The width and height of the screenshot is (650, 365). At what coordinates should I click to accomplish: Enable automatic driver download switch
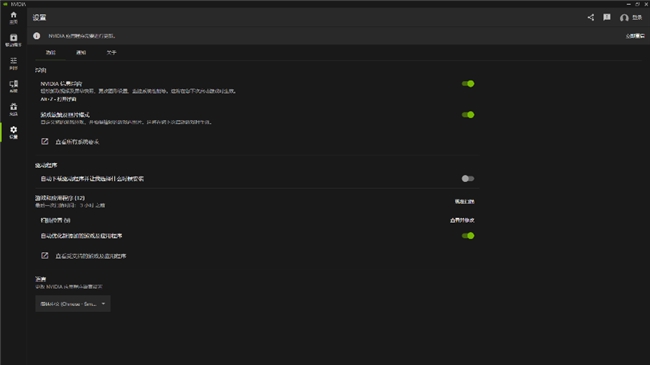pos(468,178)
